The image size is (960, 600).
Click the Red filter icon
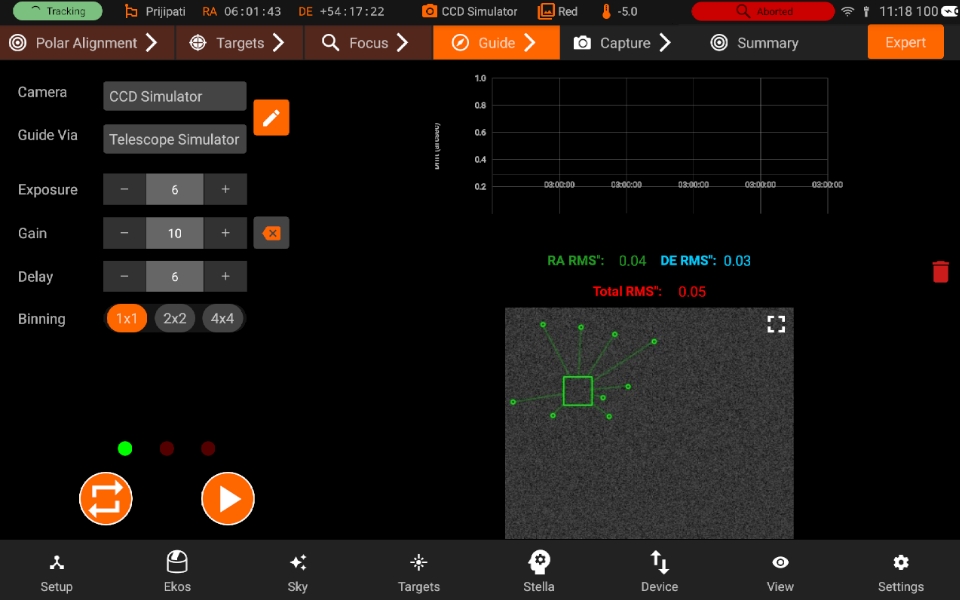[545, 11]
